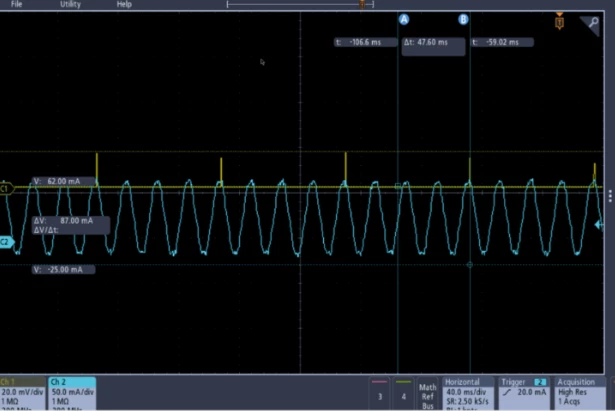The width and height of the screenshot is (615, 411).
Task: Open the File menu
Action: point(16,4)
